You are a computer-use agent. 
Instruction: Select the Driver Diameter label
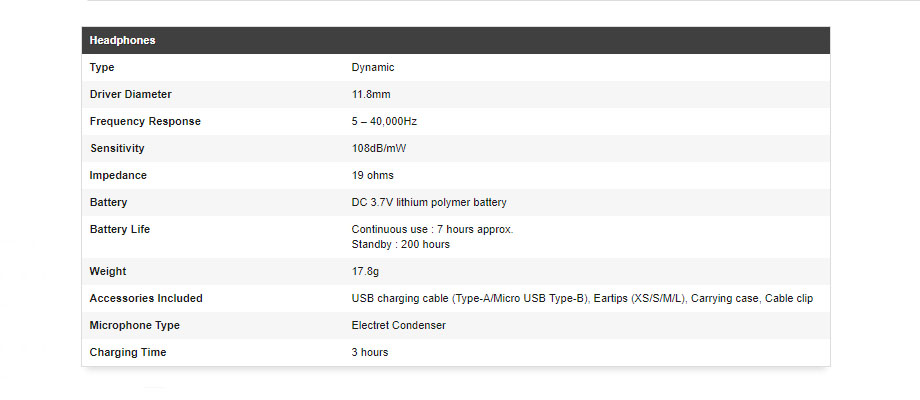pos(131,94)
